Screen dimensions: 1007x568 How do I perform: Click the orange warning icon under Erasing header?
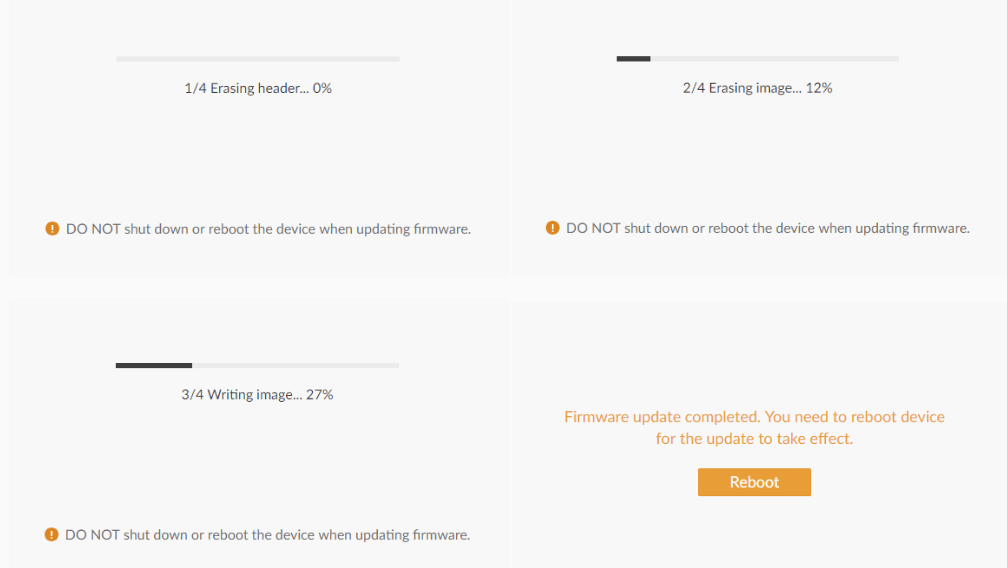click(x=52, y=229)
